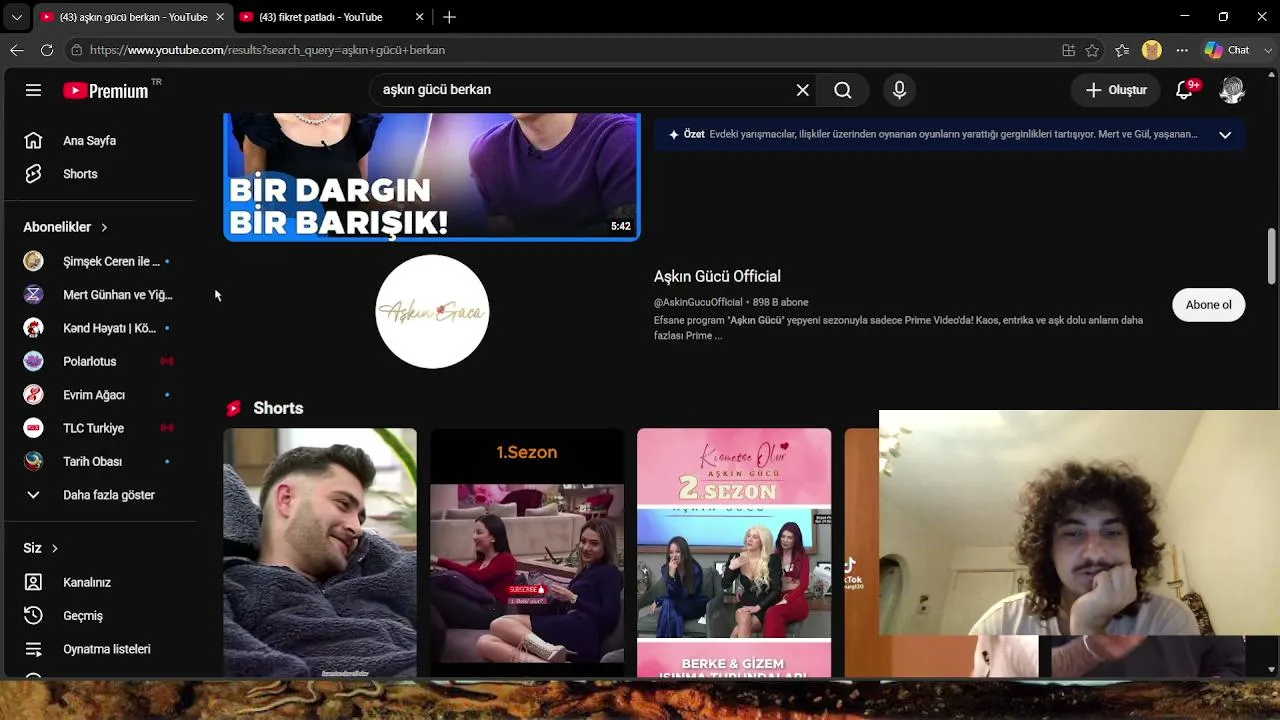Open the Aşkın Gücü Official channel title

coord(717,276)
